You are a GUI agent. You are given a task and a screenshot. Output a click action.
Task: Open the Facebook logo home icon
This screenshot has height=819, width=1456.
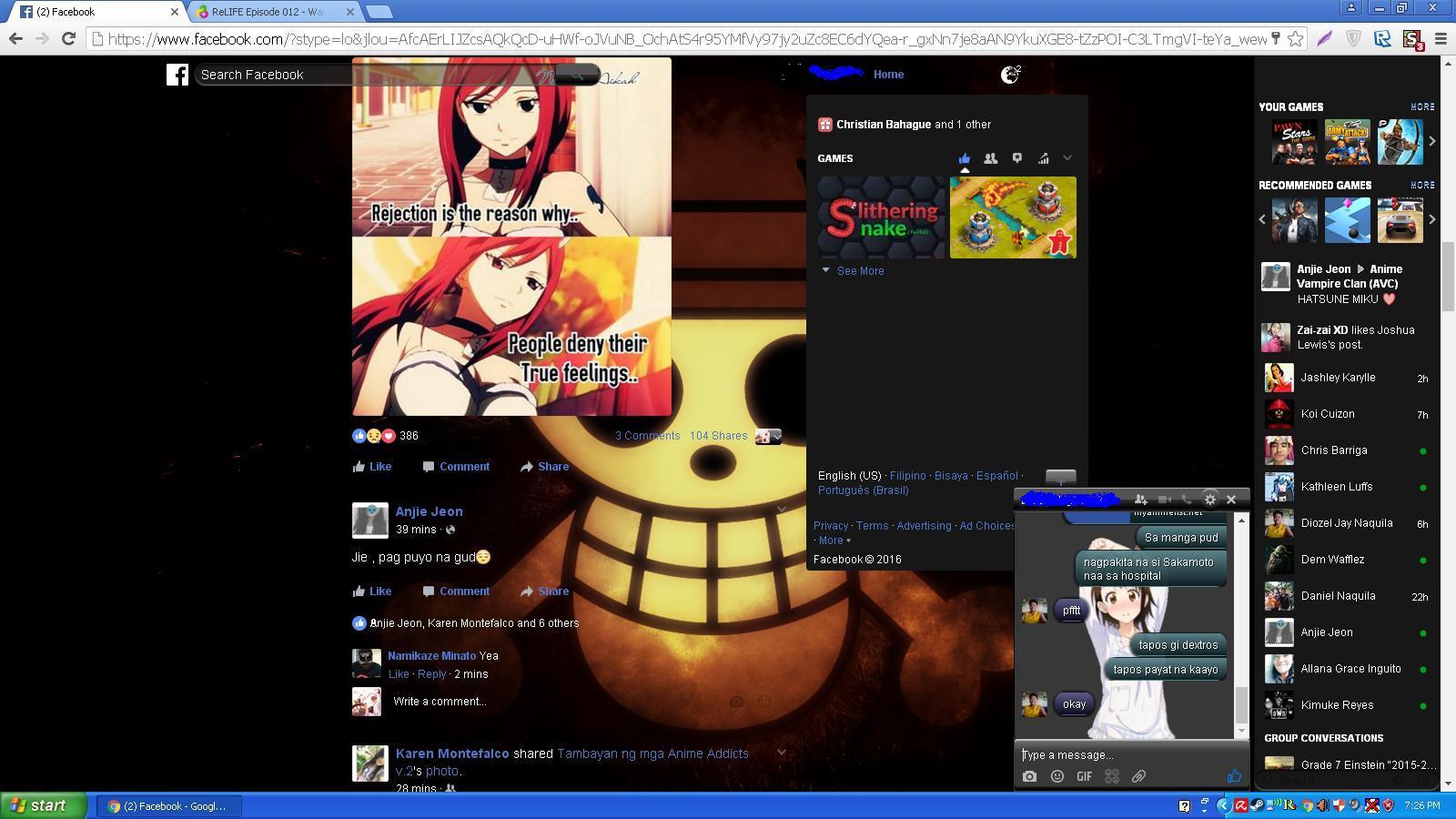coord(177,75)
